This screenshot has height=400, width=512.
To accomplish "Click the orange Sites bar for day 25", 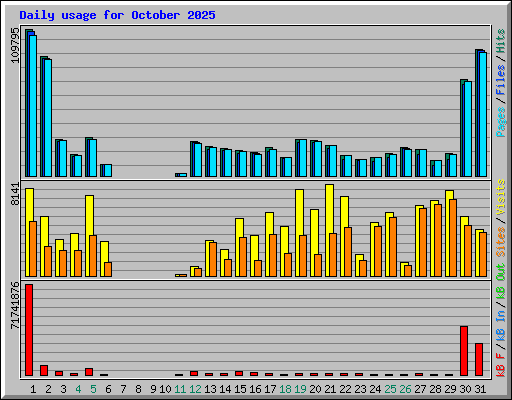I will [393, 247].
